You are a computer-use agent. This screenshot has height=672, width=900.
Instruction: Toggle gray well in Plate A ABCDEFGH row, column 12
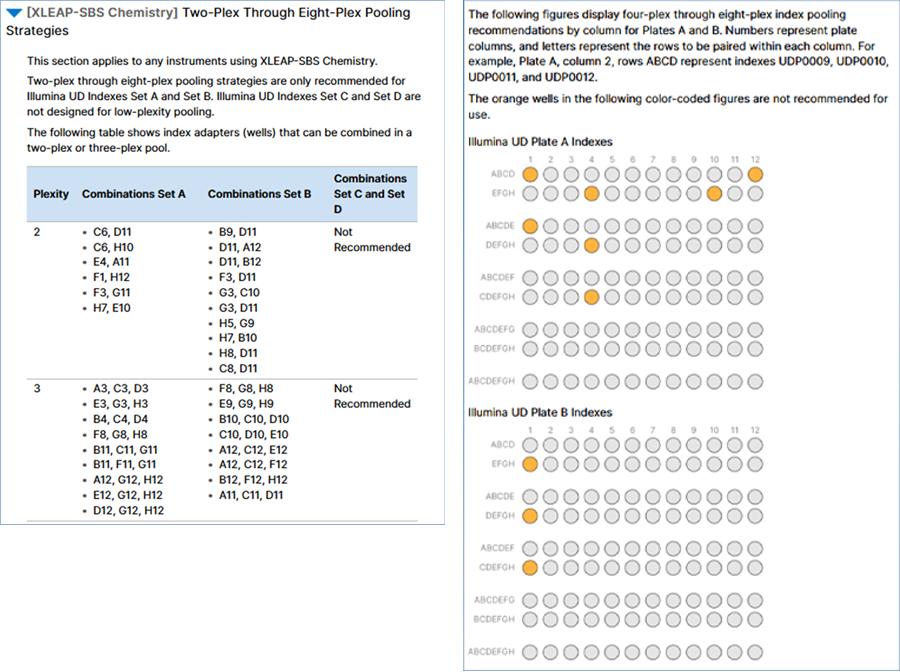pos(755,381)
